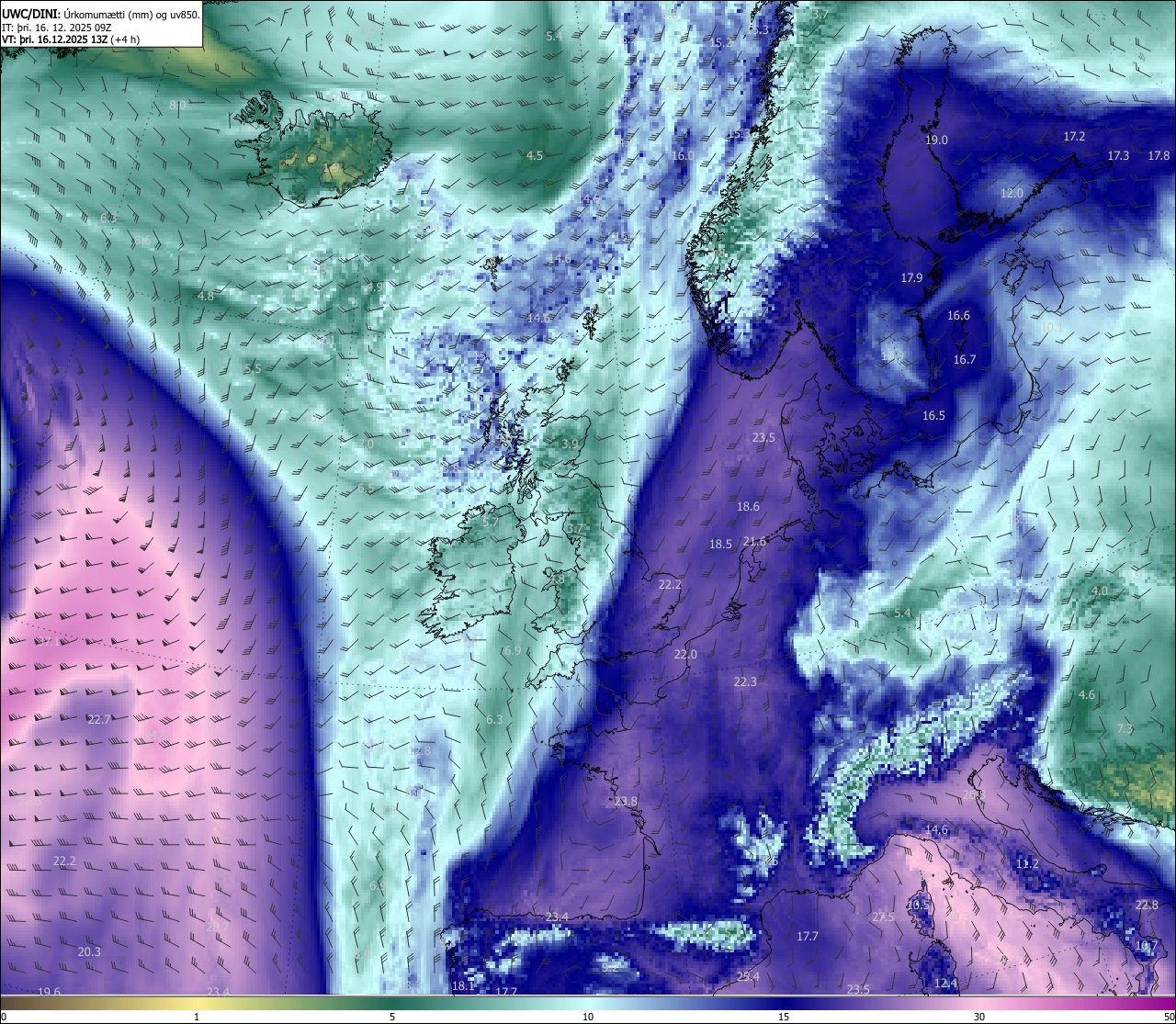Click the 17.9 value label
This screenshot has height=1024, width=1176.
pos(911,277)
